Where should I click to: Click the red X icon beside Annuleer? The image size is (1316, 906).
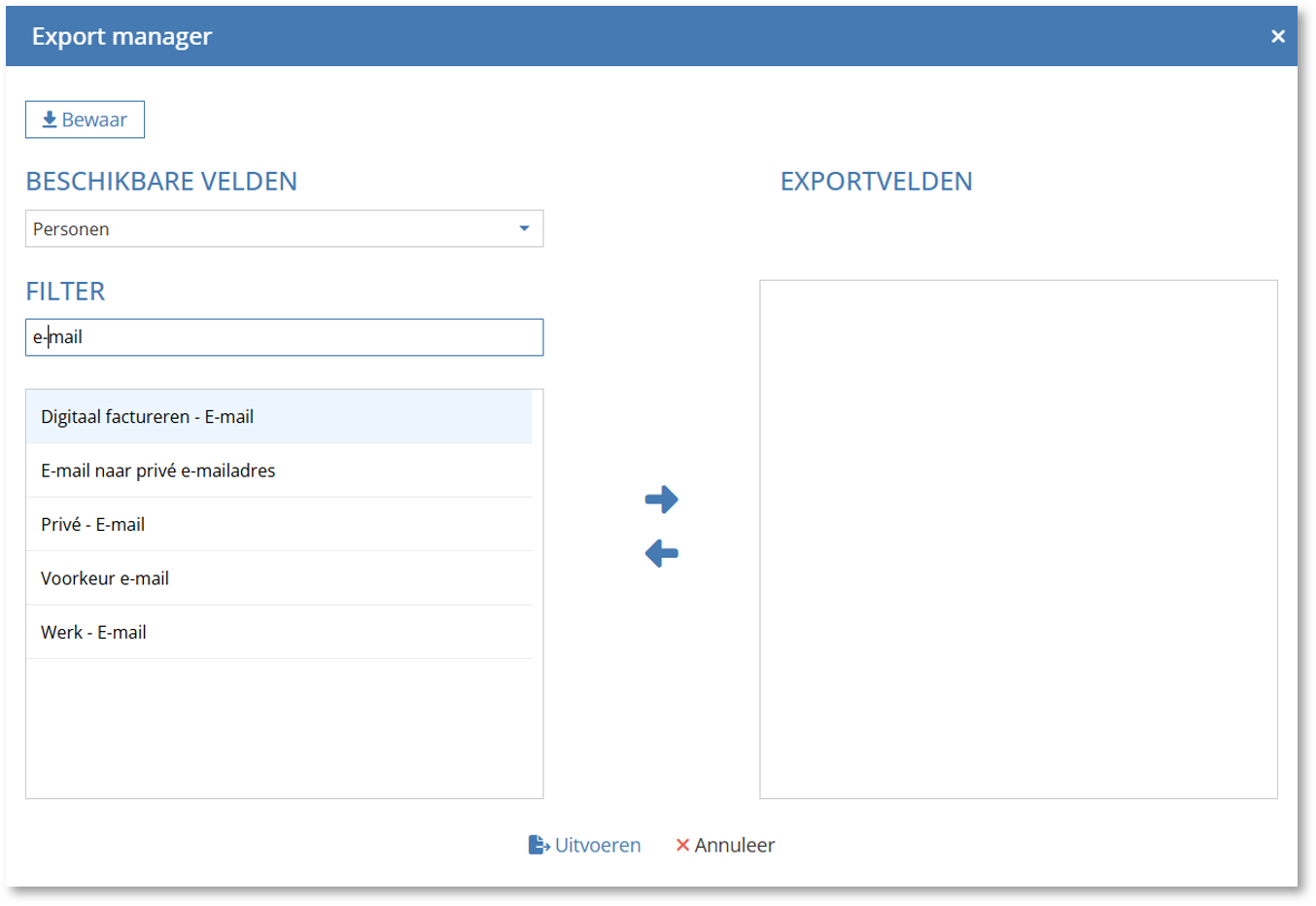coord(682,845)
